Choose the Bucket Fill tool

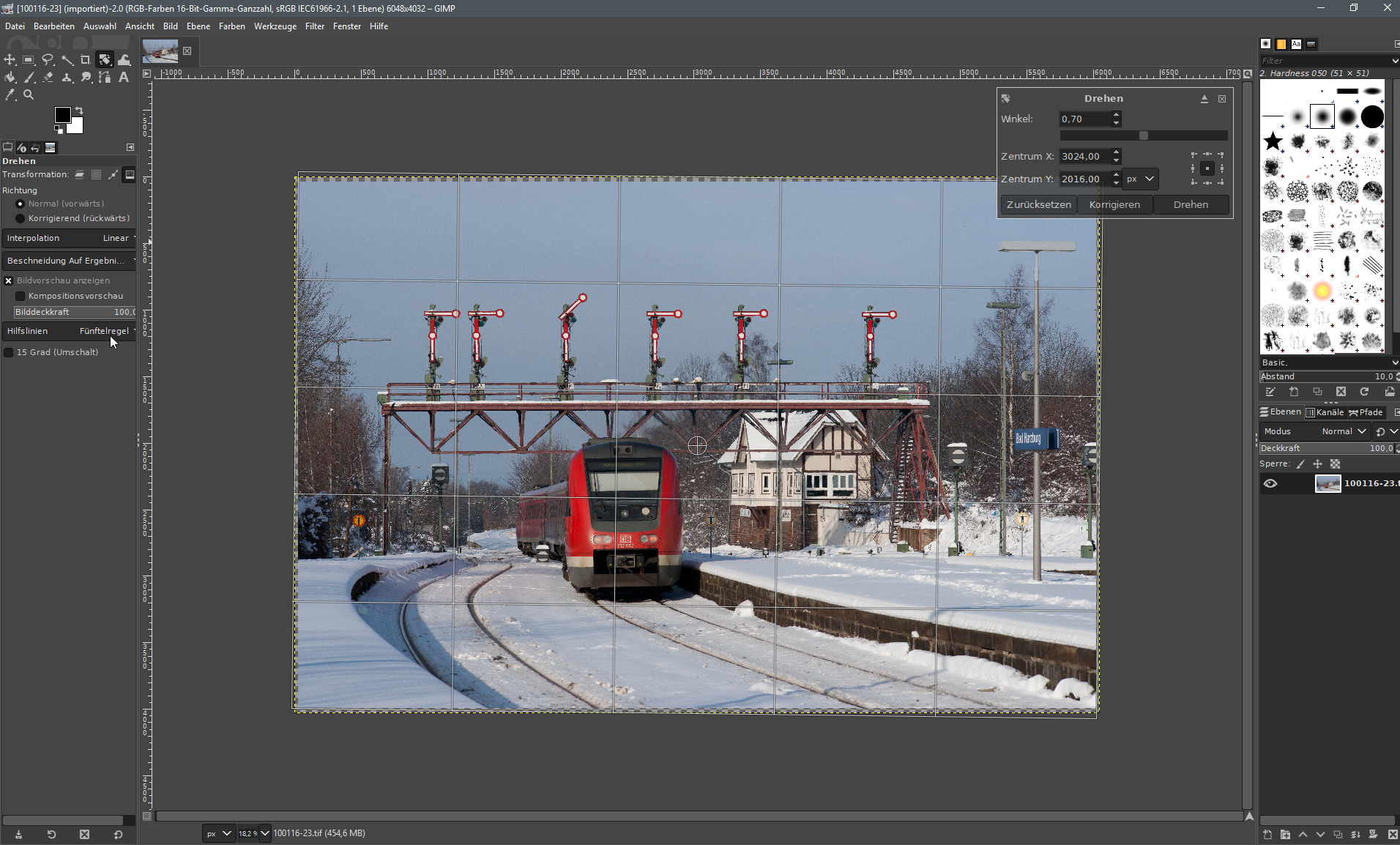tap(10, 78)
